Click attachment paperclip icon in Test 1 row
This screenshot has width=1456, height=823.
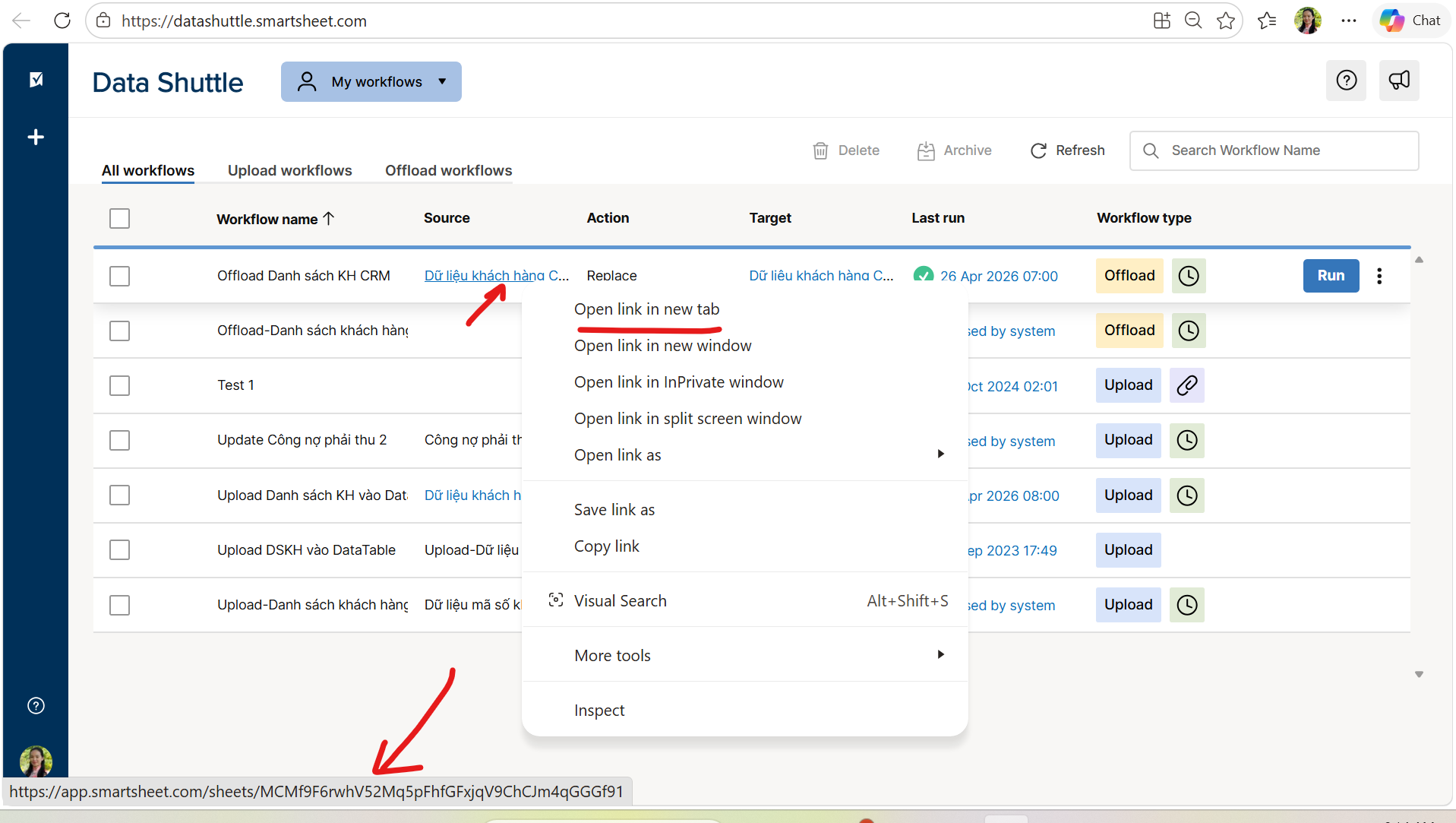pyautogui.click(x=1187, y=385)
